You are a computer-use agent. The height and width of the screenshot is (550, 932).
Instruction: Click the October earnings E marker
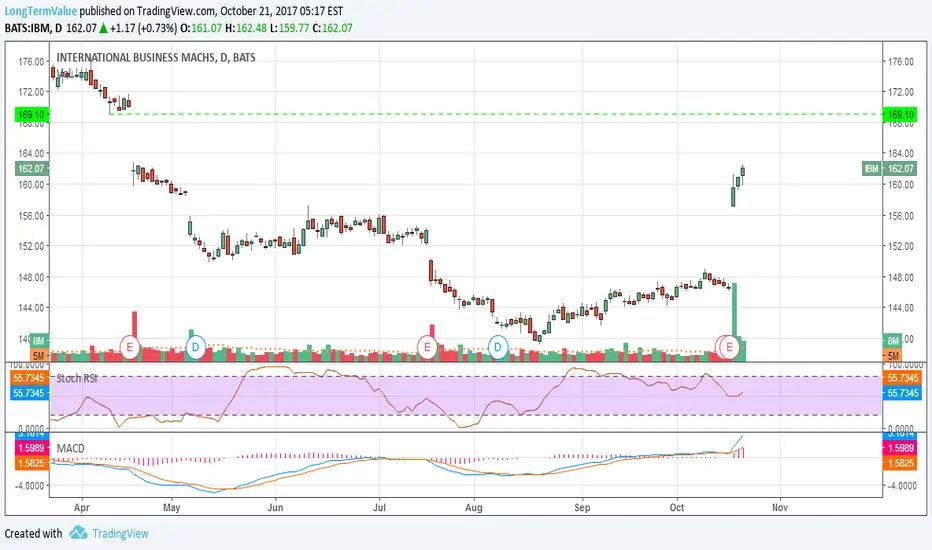coord(730,347)
